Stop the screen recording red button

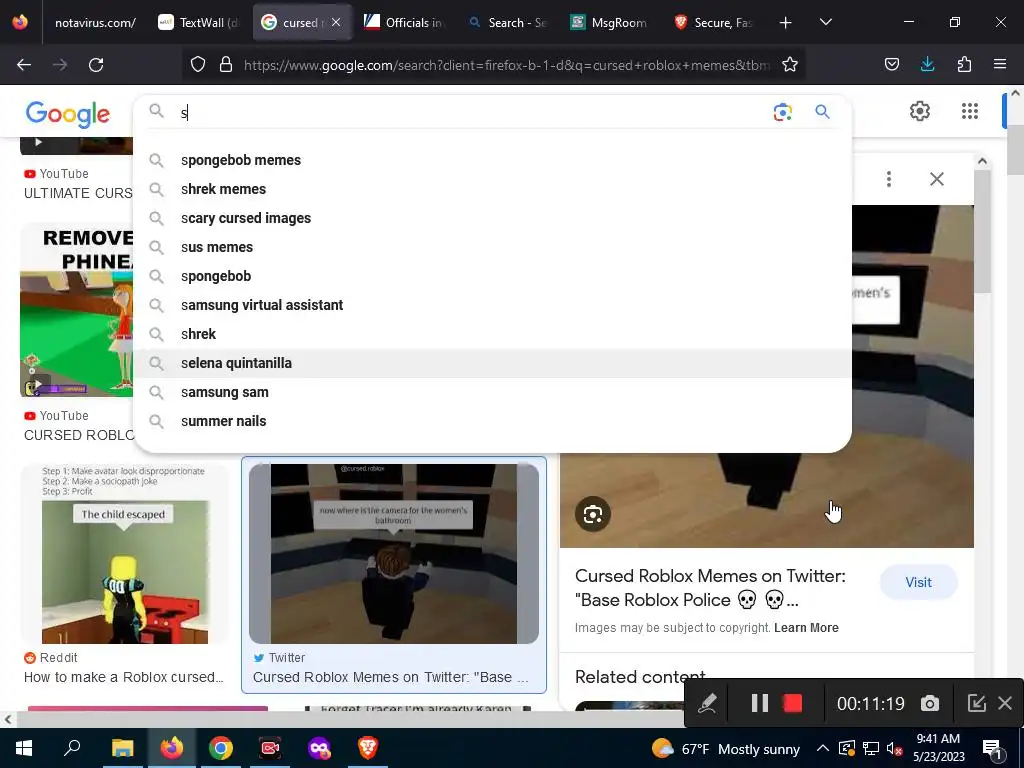click(x=792, y=703)
